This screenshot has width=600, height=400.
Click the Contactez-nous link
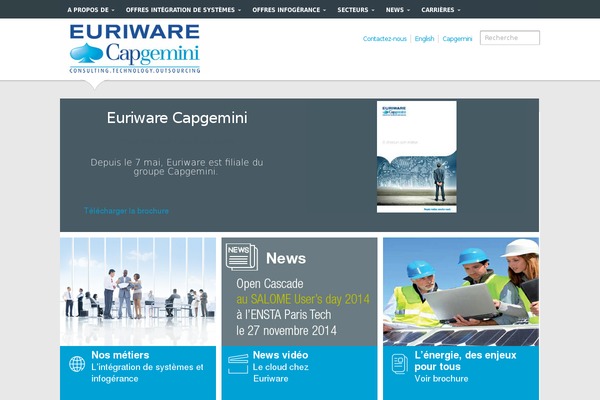(x=385, y=38)
